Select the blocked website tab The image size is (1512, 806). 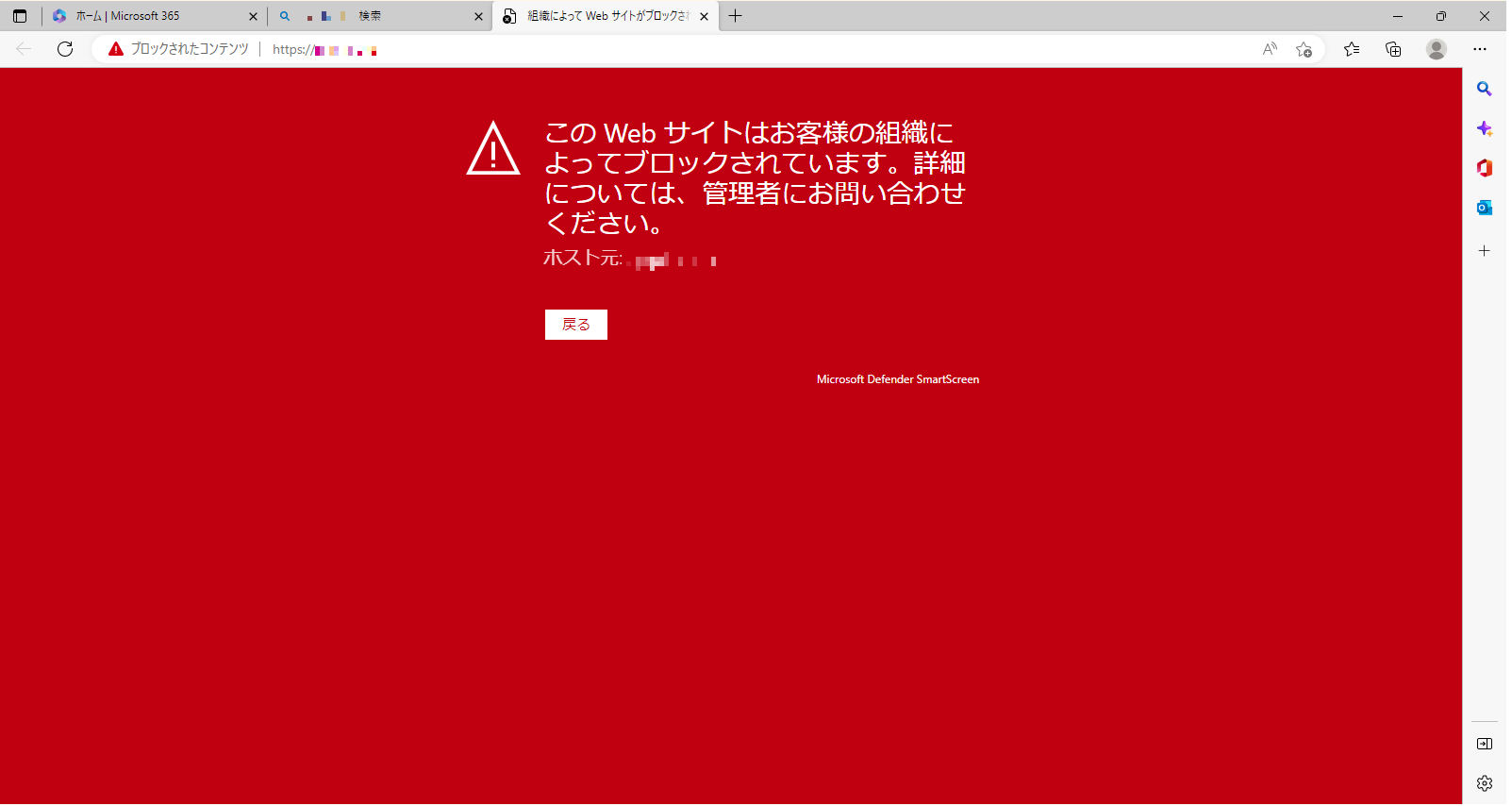click(606, 16)
